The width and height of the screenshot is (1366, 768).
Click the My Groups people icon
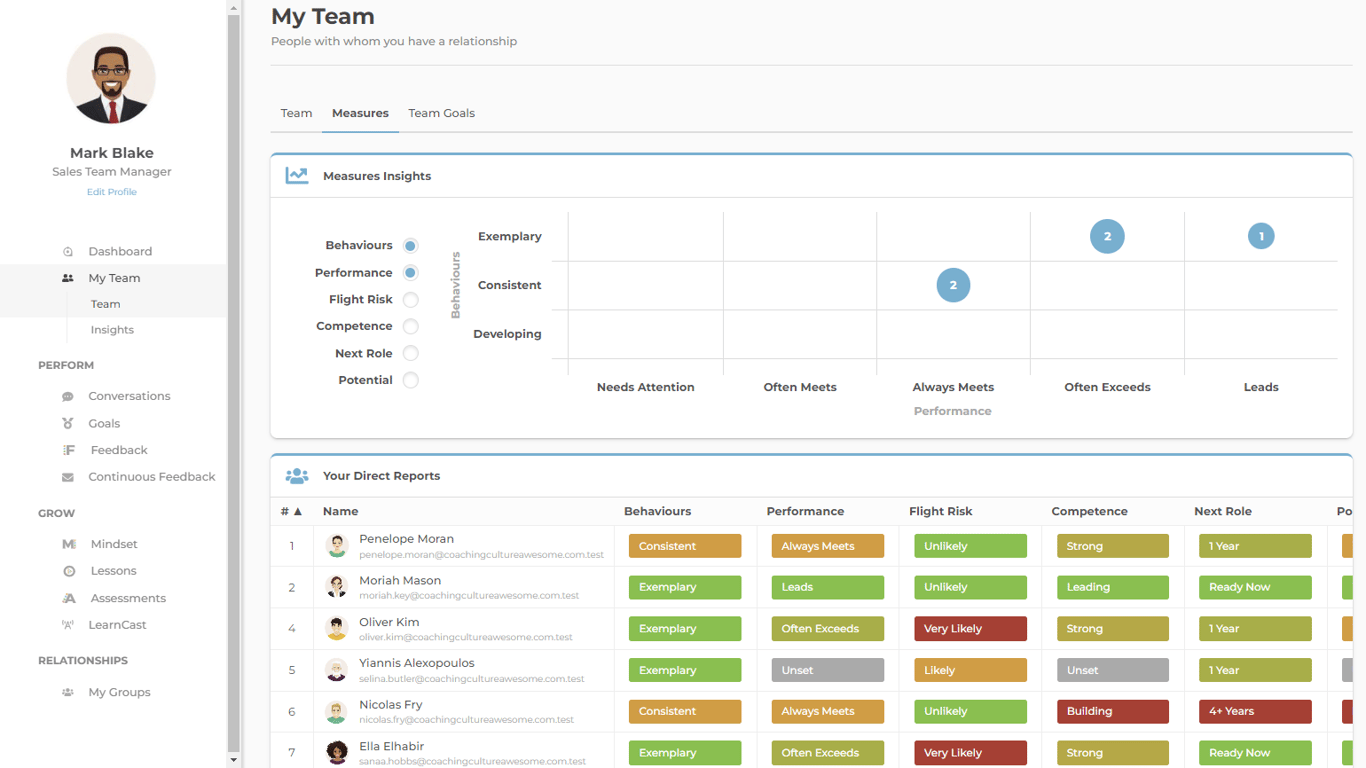tap(68, 692)
